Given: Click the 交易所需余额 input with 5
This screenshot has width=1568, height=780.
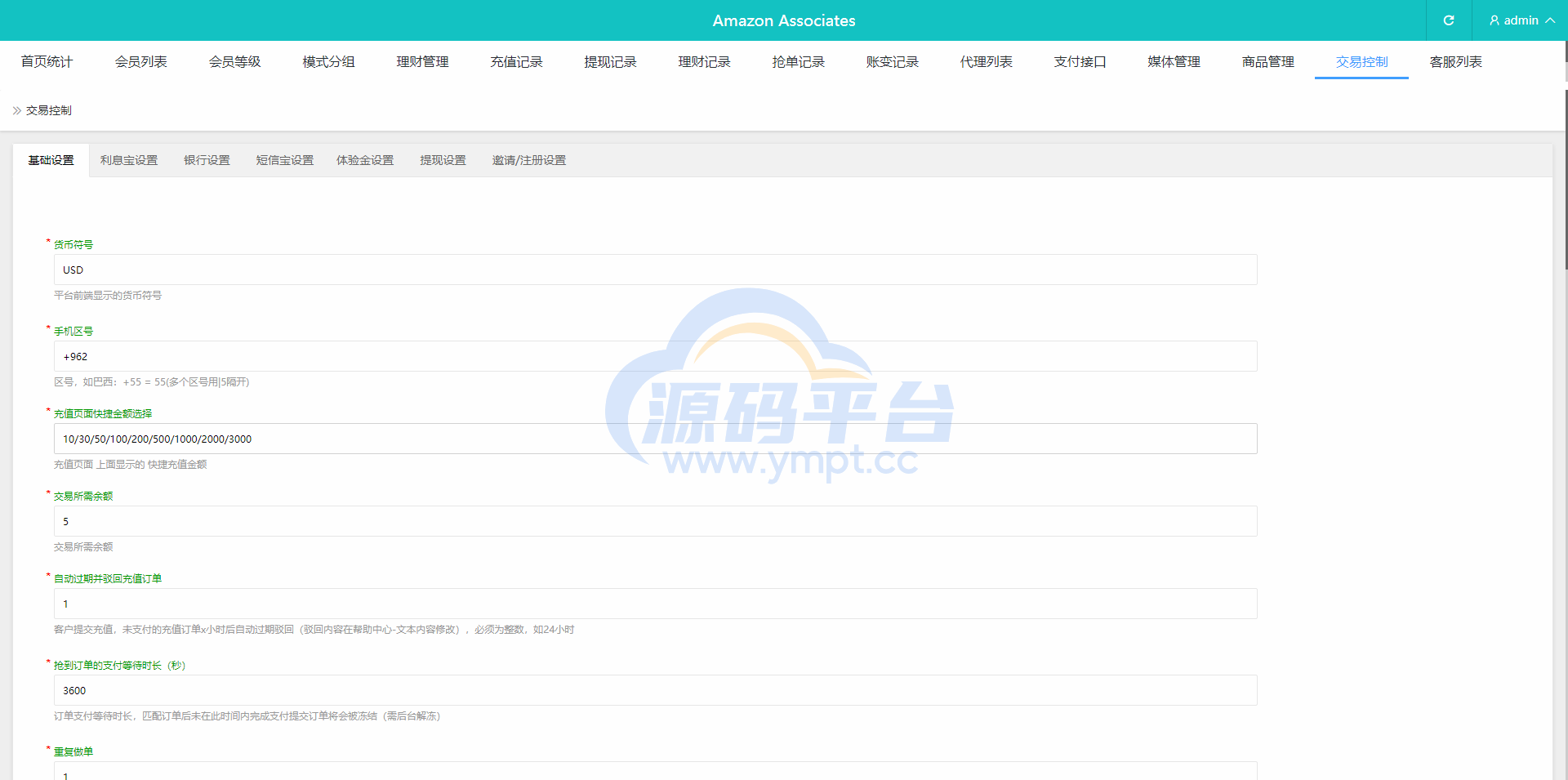Looking at the screenshot, I should 655,521.
